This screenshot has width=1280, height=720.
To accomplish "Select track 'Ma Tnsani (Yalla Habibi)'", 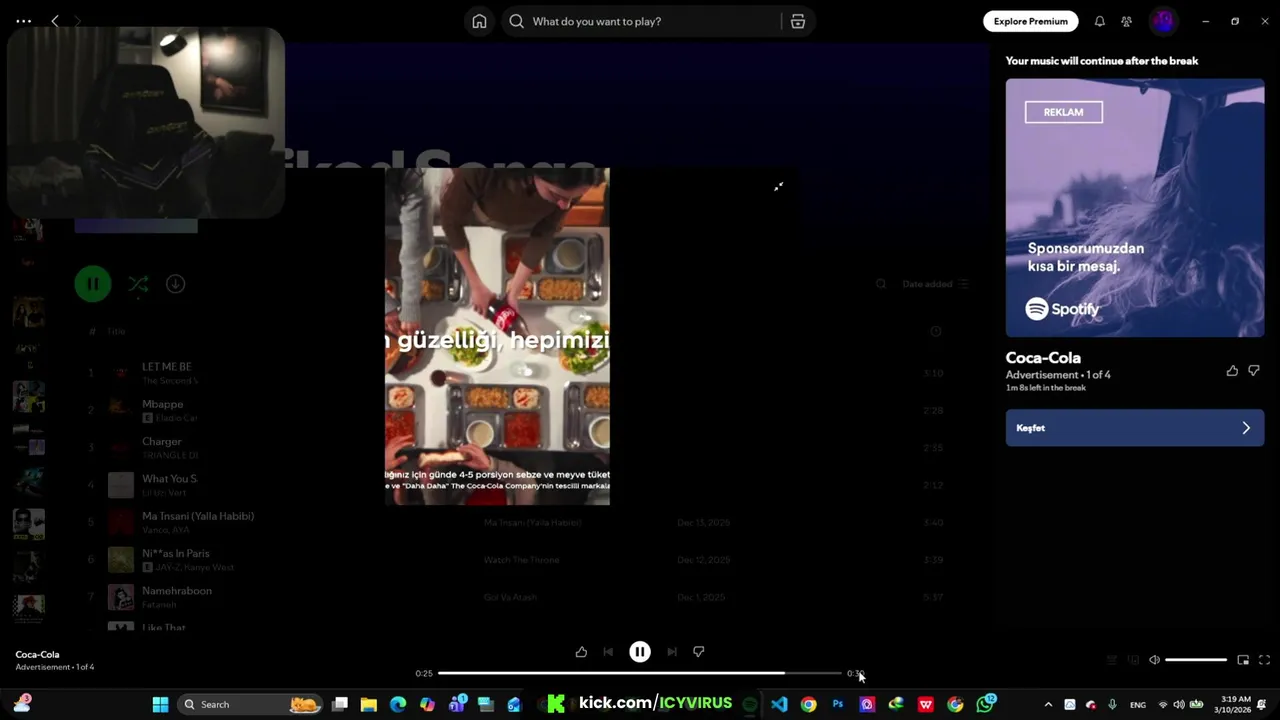I will 198,516.
